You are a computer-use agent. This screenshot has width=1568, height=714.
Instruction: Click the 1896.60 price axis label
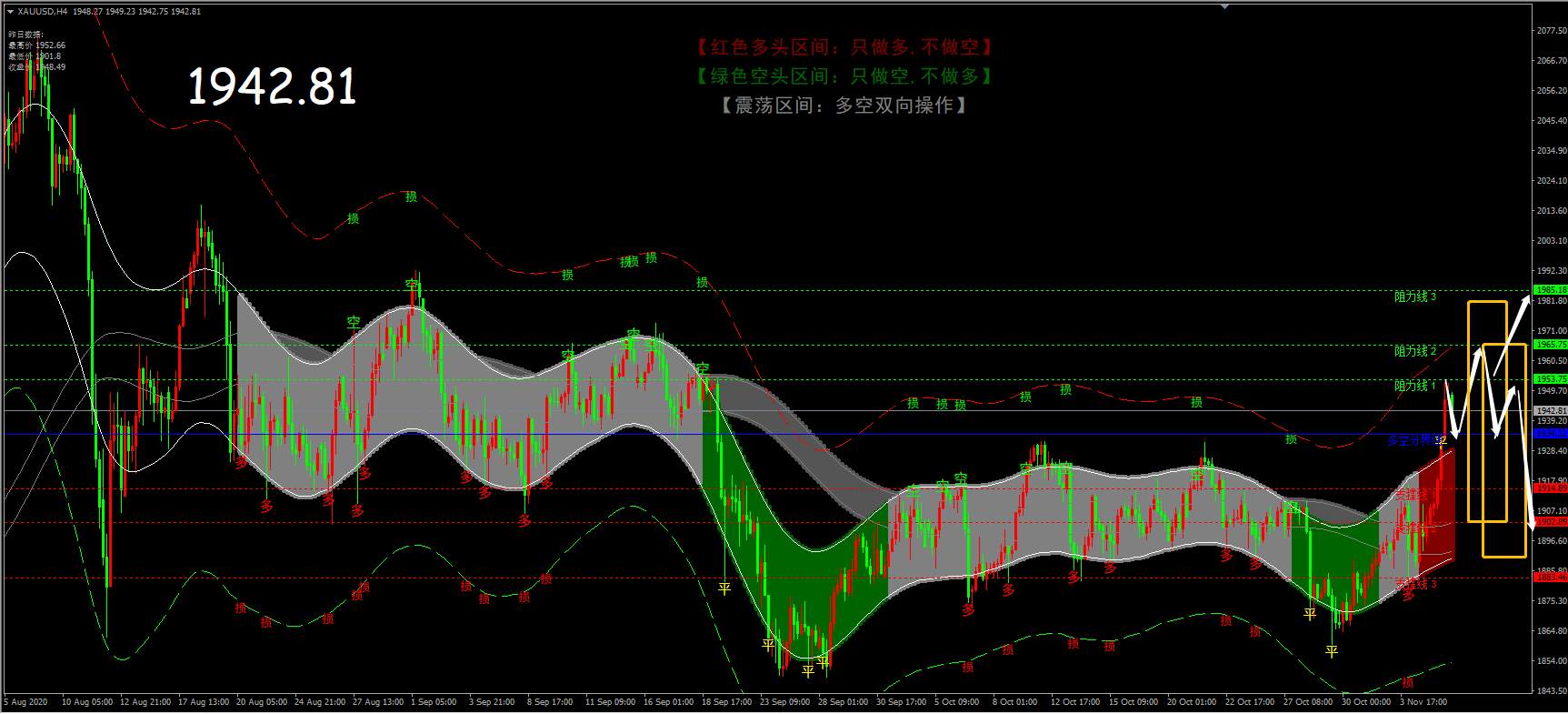point(1551,541)
